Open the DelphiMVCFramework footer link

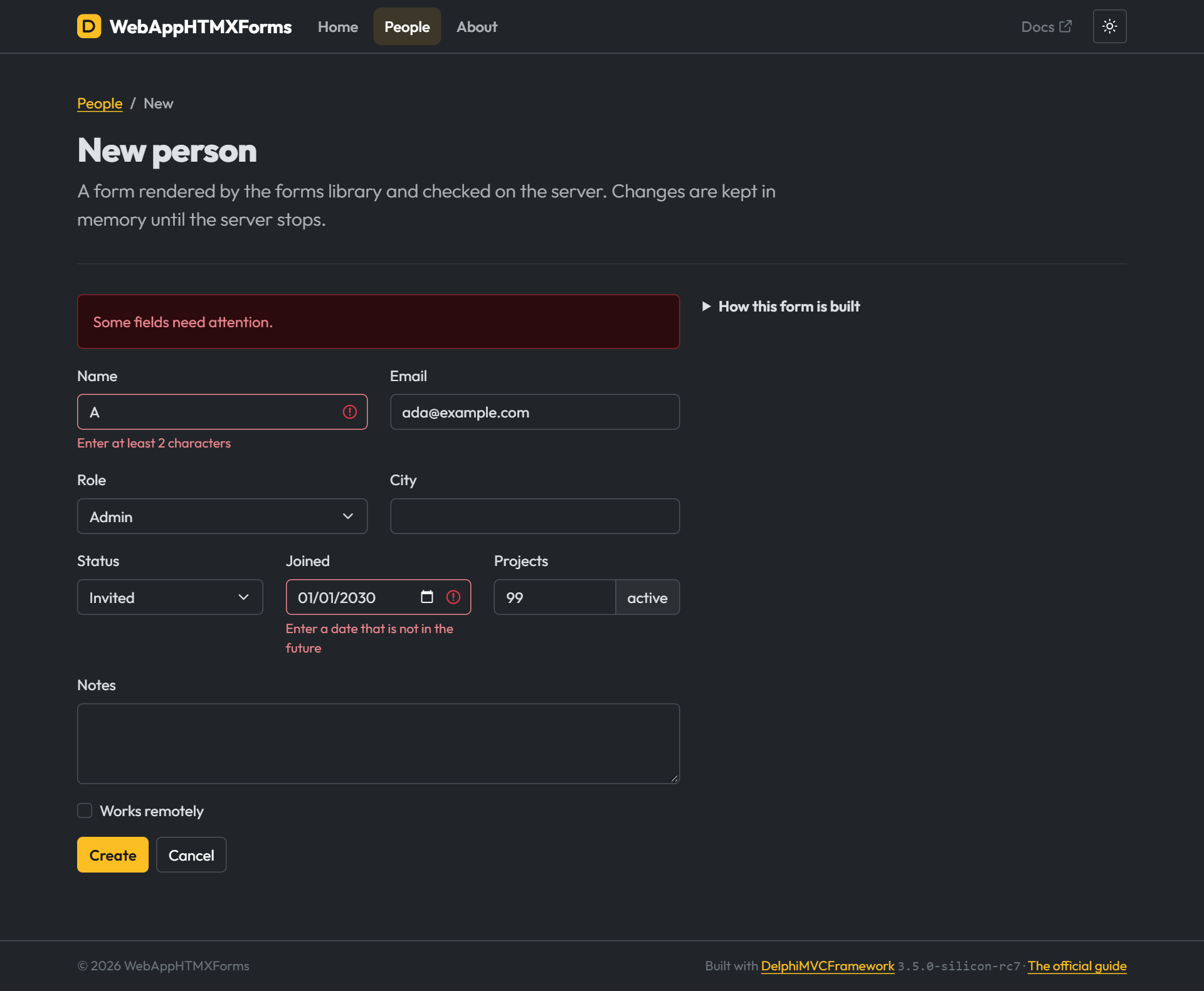[x=828, y=966]
